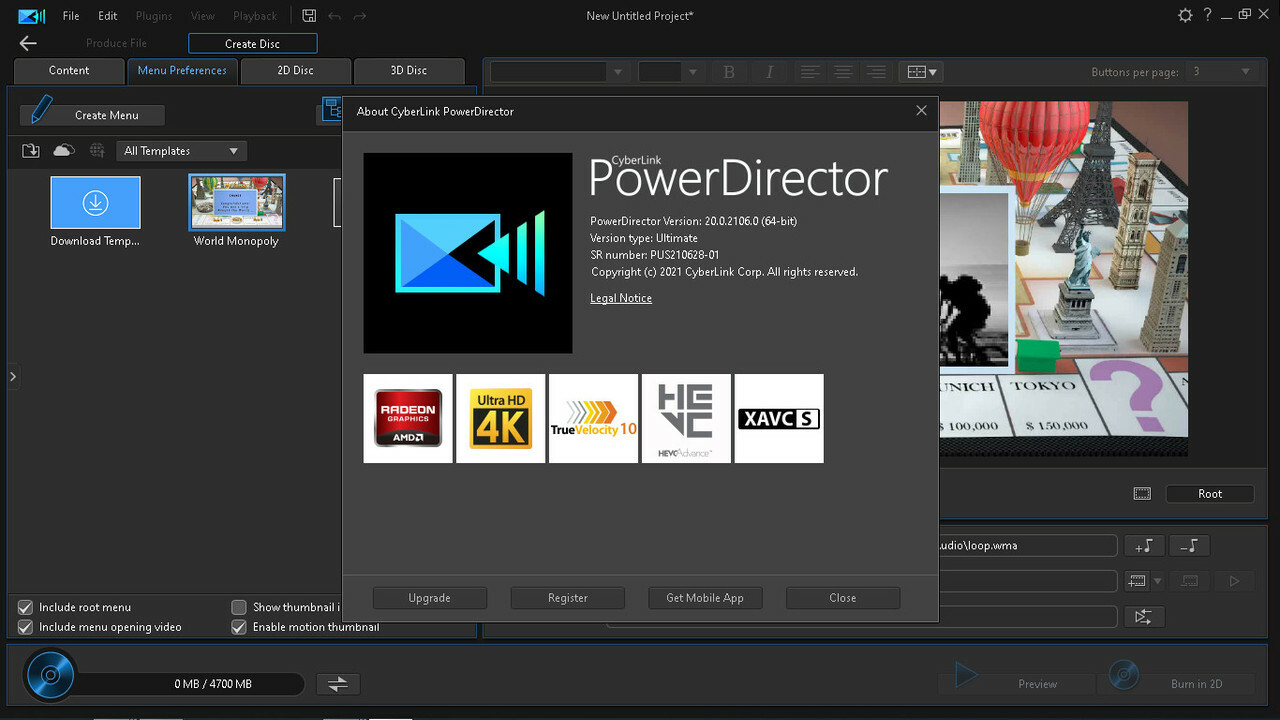Click the PowerDirector logo in title bar
Image resolution: width=1280 pixels, height=720 pixels.
point(31,16)
